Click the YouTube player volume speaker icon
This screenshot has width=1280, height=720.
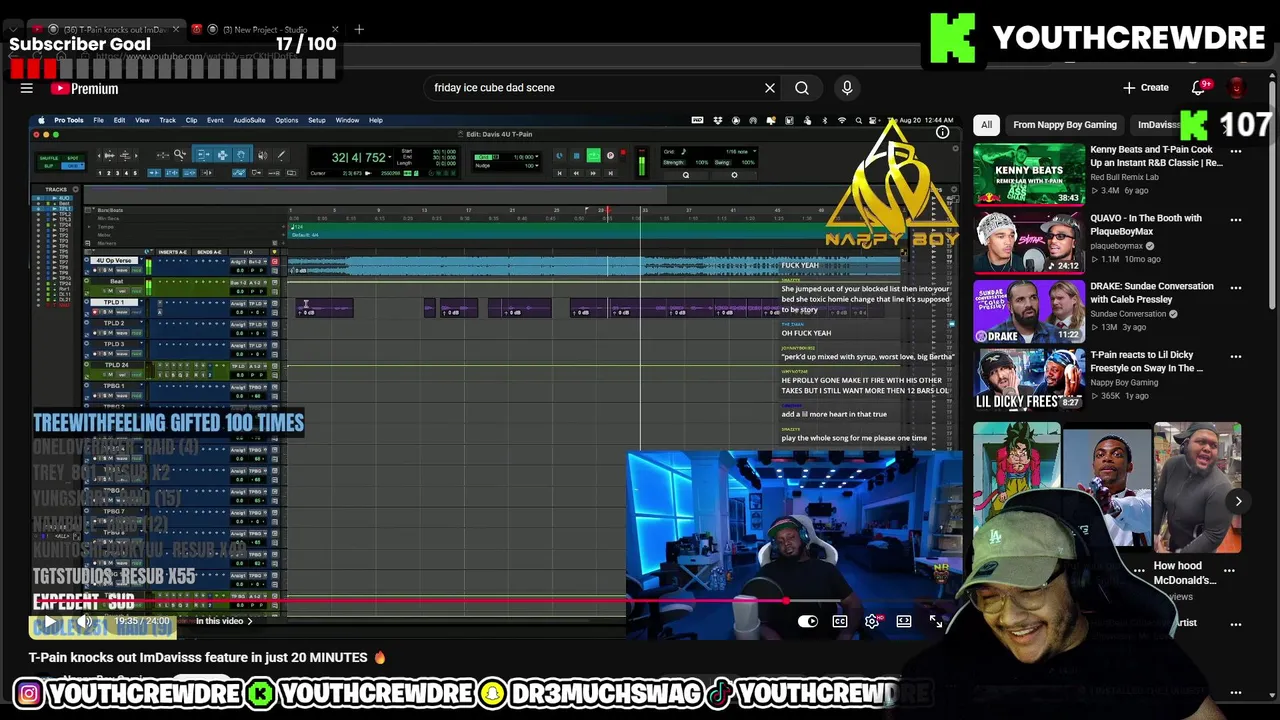click(84, 621)
